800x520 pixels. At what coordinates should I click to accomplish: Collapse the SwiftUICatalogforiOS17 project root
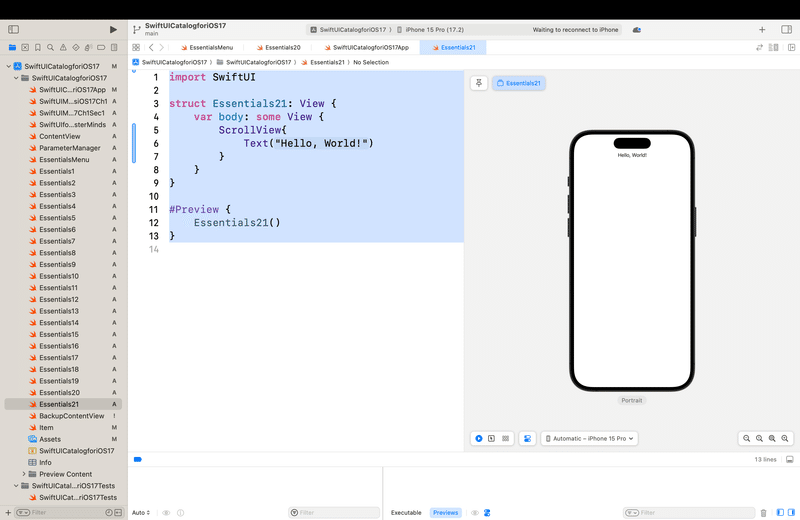coord(9,66)
